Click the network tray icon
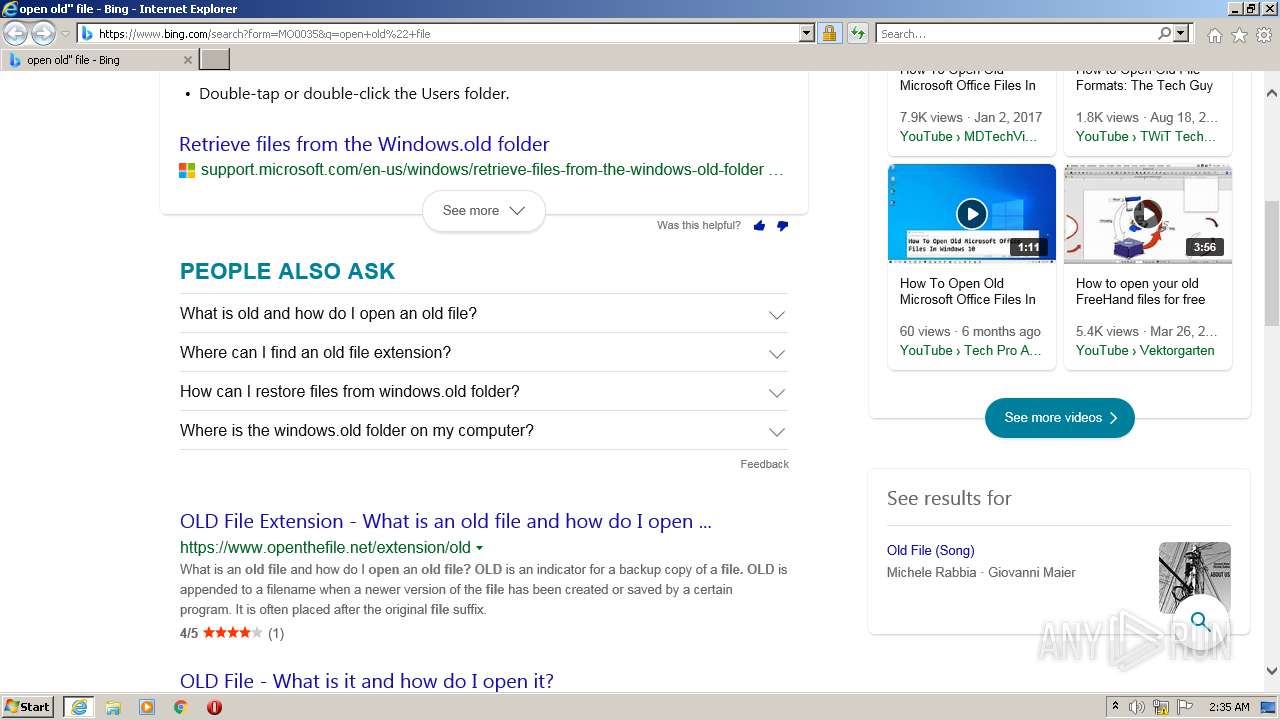Image resolution: width=1280 pixels, height=720 pixels. (1161, 707)
